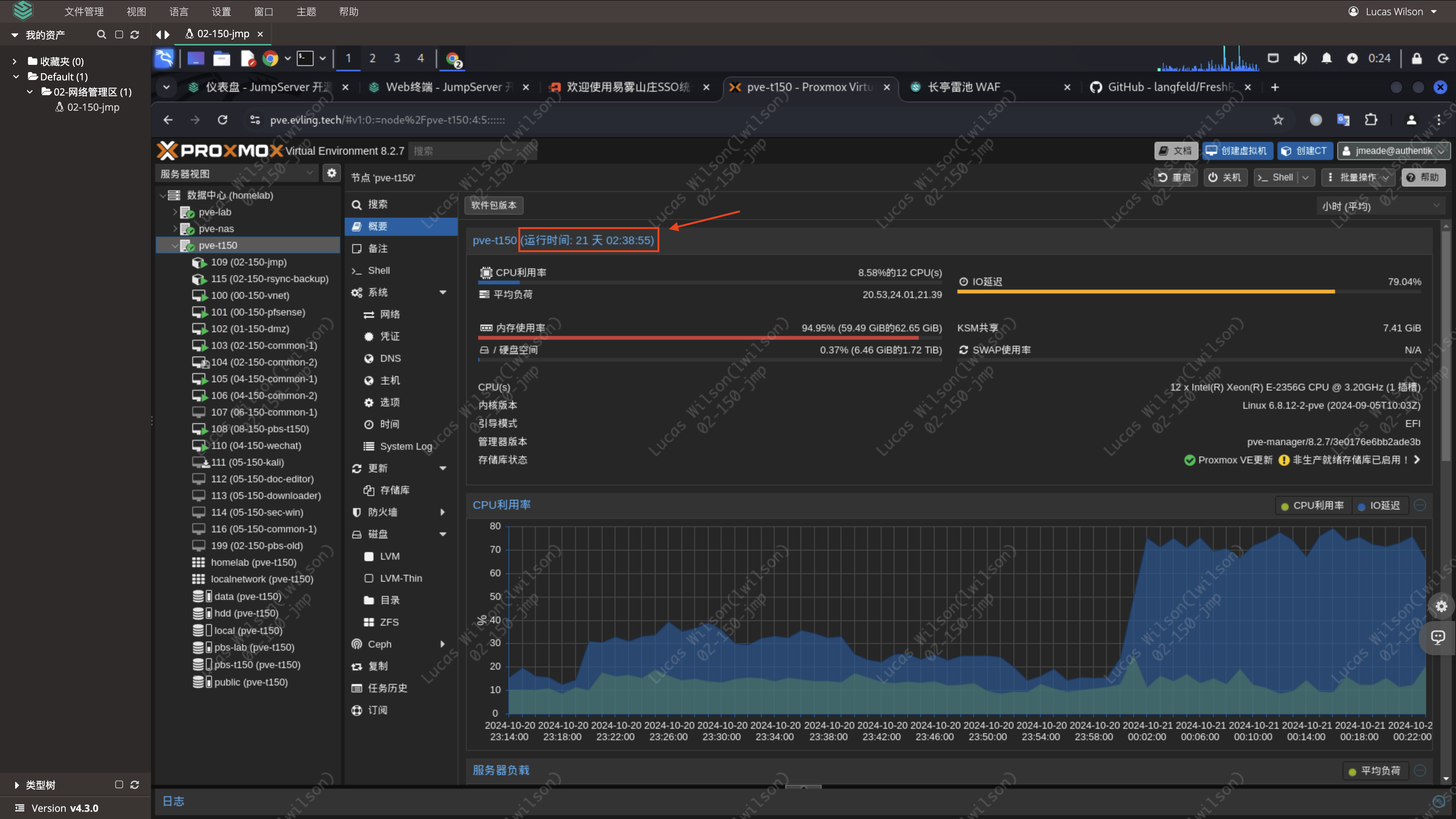Screen dimensions: 1456x819
Task: Open the 文件管理 menu
Action: [x=84, y=11]
